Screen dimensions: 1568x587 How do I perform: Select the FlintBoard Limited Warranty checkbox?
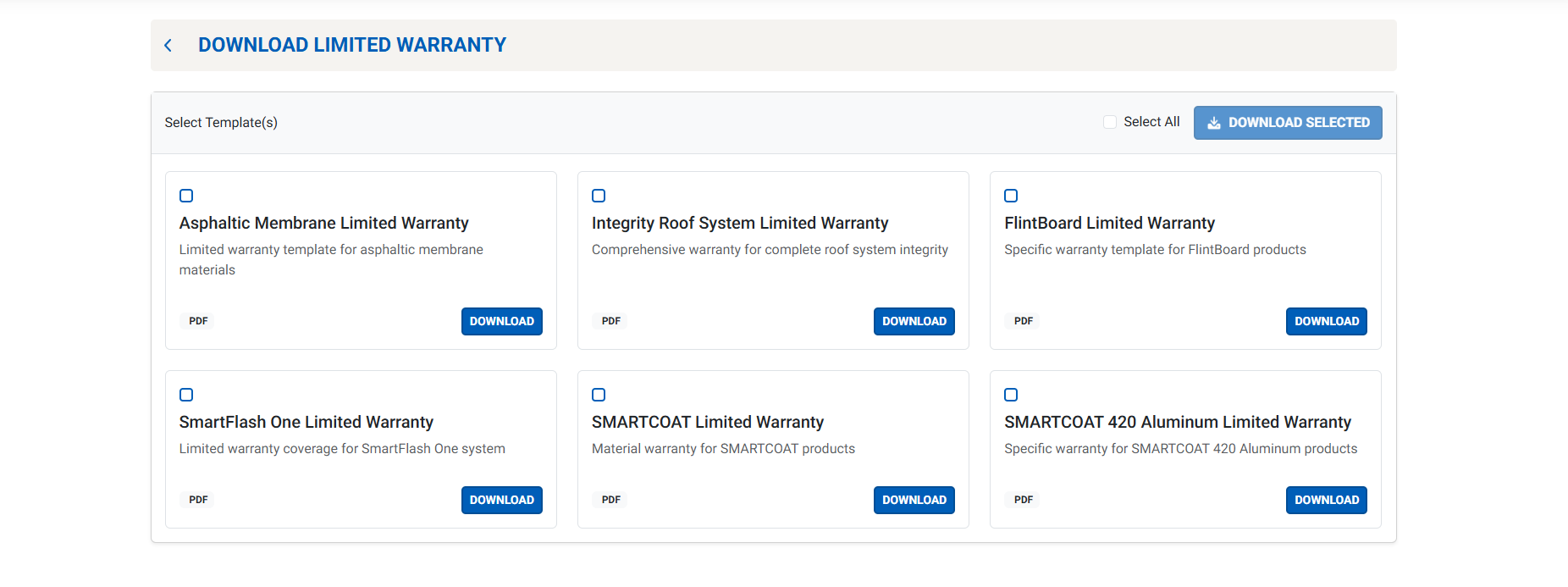tap(1011, 196)
